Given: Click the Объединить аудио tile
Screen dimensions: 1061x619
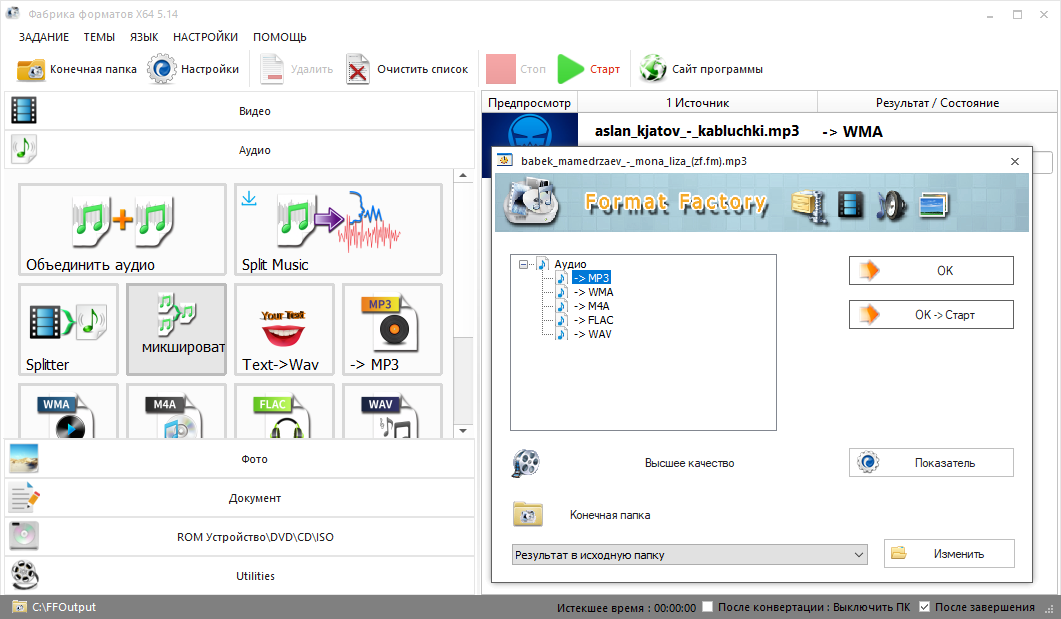Looking at the screenshot, I should pos(122,229).
